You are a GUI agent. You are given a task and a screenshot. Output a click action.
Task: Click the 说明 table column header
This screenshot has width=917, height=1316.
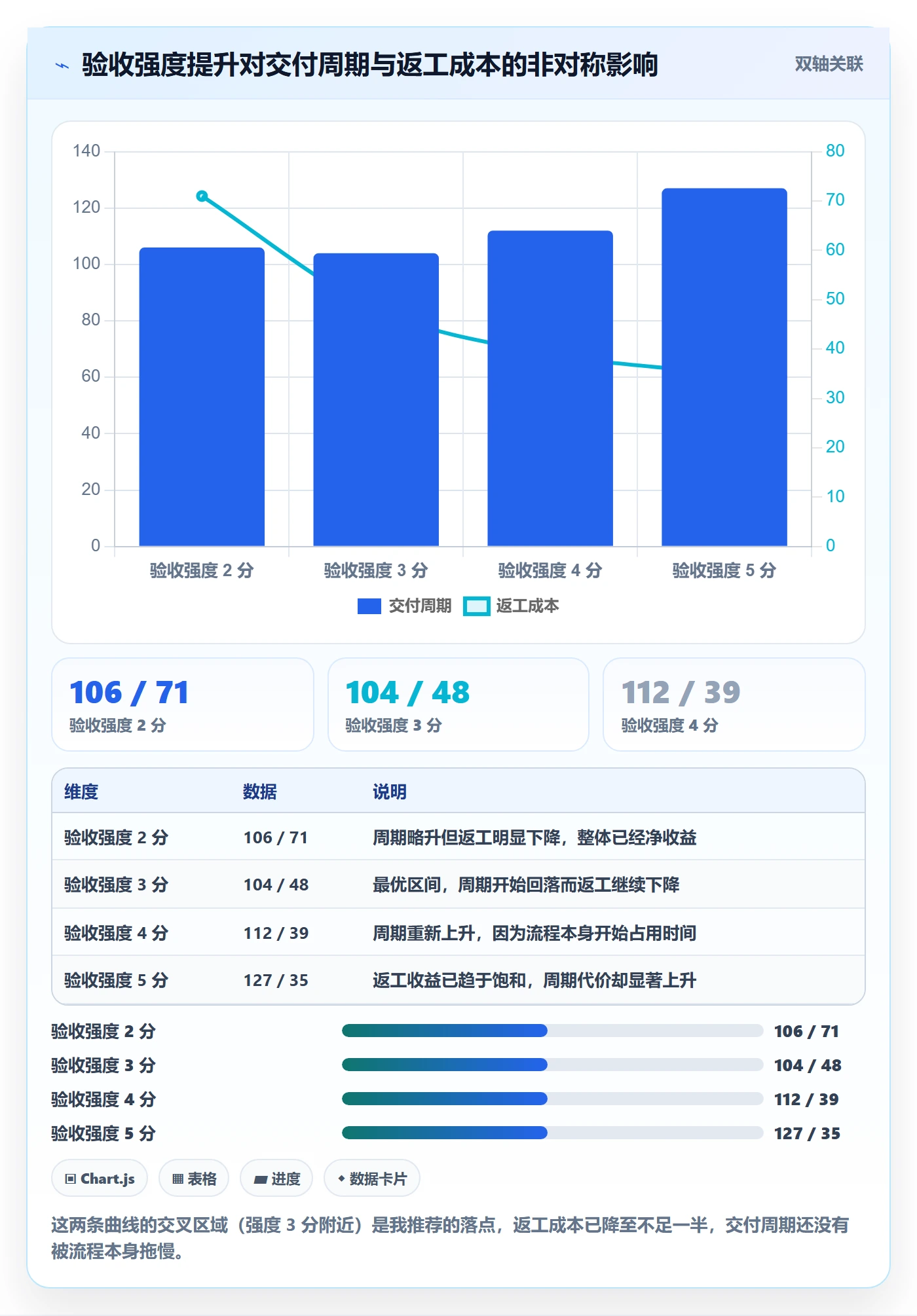coord(390,792)
